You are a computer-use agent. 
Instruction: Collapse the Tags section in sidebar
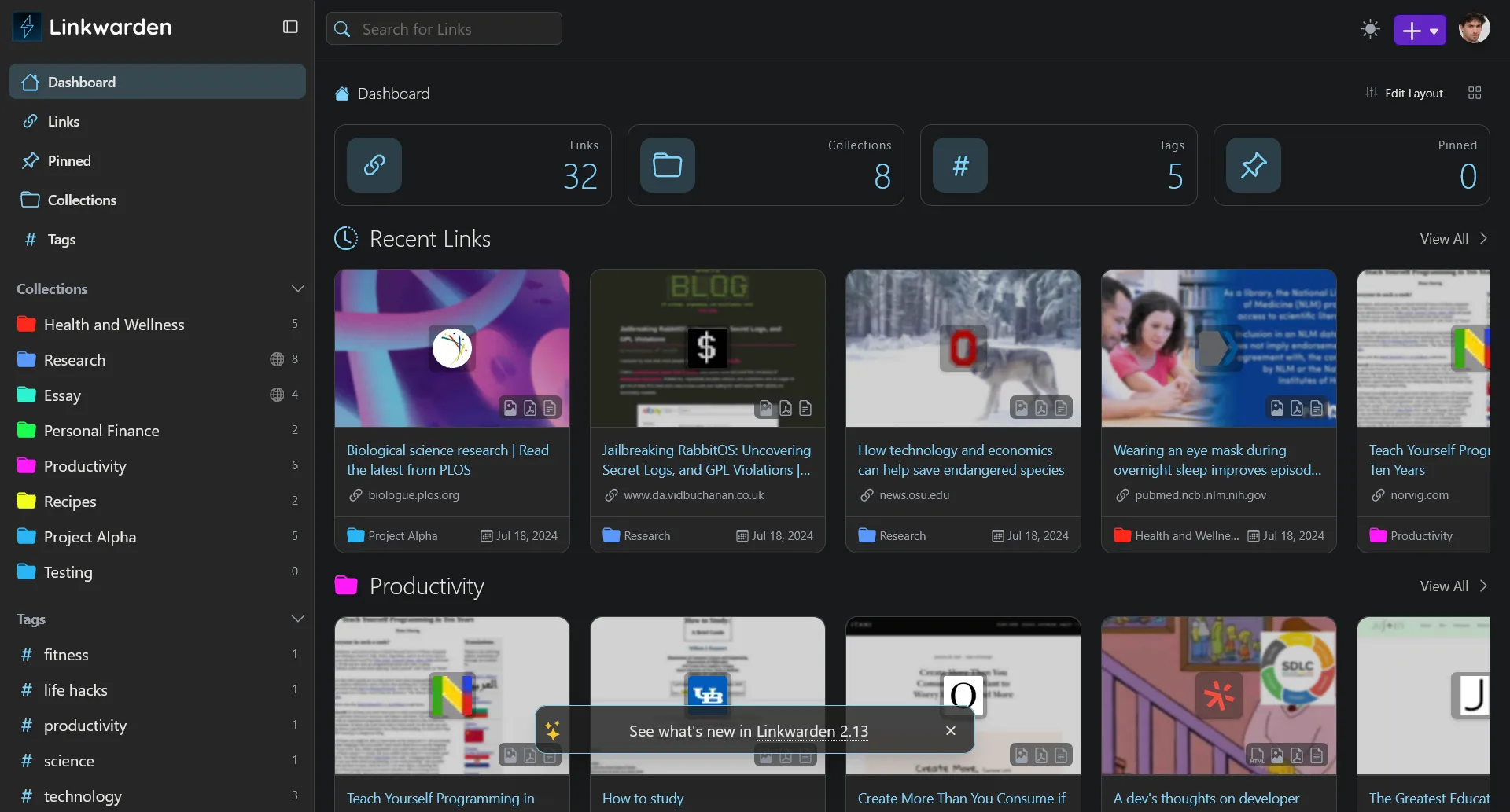pyautogui.click(x=297, y=619)
